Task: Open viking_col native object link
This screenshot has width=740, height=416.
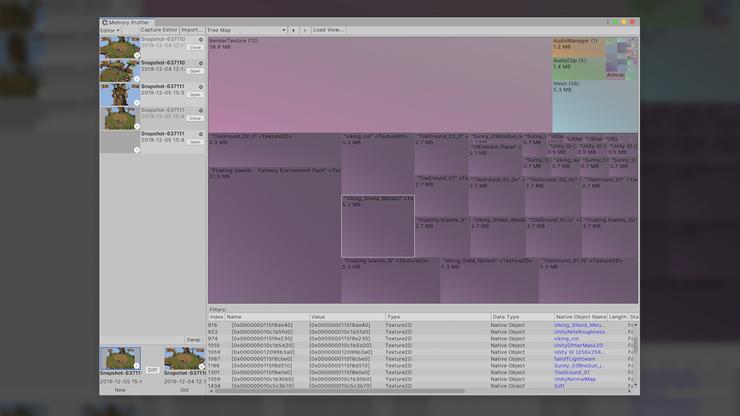Action: coord(566,339)
